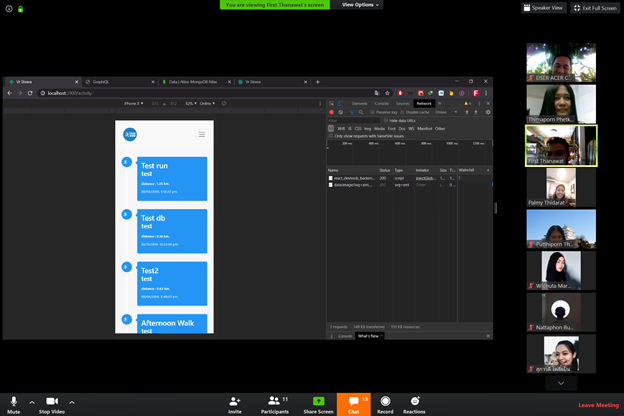This screenshot has width=624, height=416.
Task: Open the Reactions menu
Action: [414, 401]
